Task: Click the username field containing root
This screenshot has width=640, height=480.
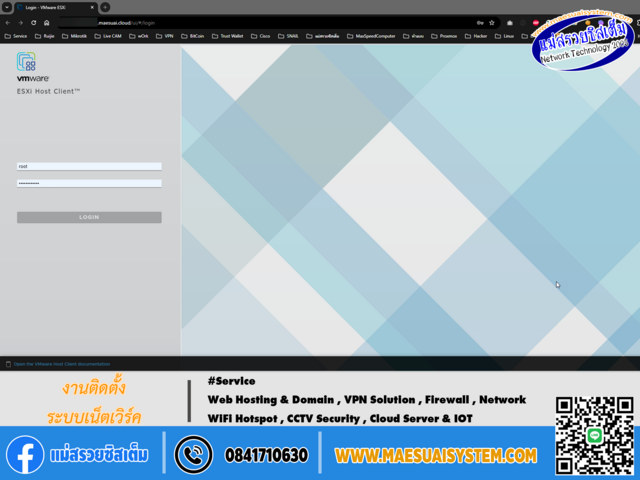Action: [89, 166]
